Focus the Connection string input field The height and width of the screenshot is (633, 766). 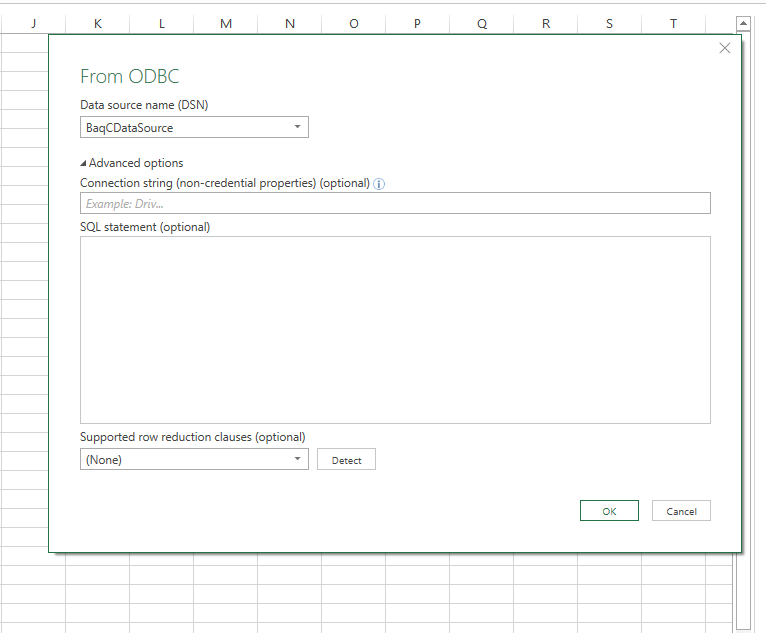[395, 203]
